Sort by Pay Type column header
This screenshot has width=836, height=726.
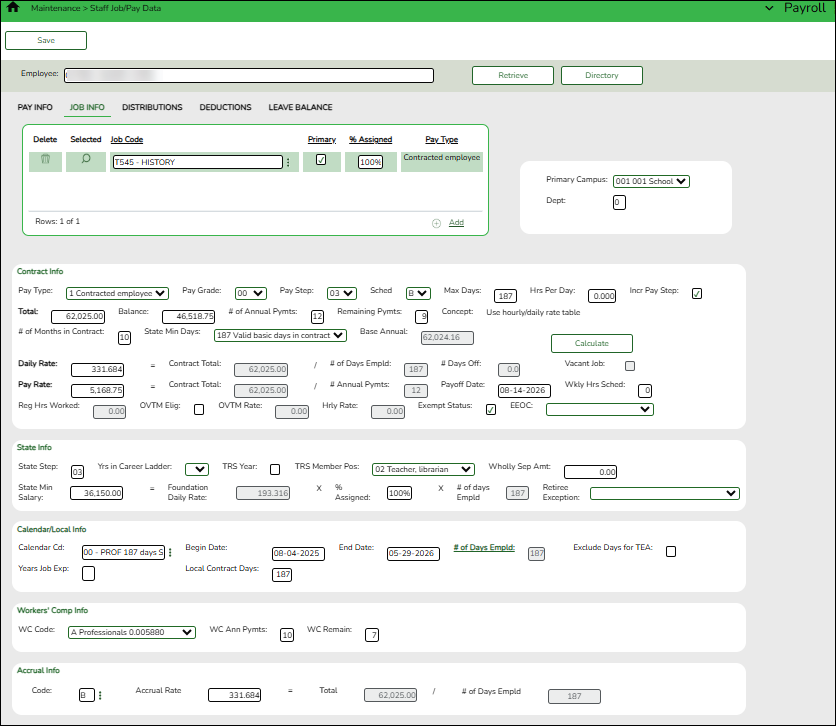(441, 140)
